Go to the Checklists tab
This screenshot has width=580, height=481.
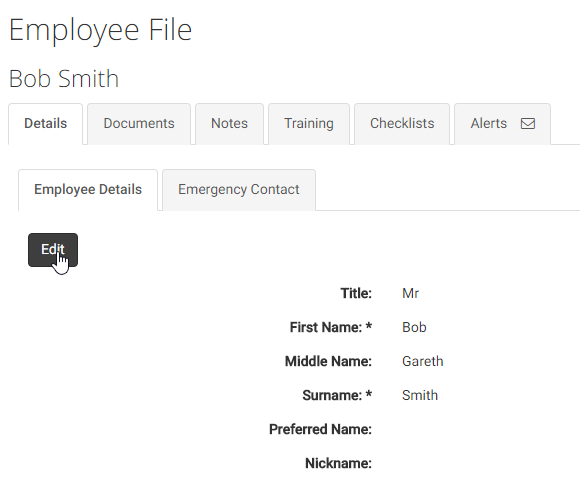point(402,124)
